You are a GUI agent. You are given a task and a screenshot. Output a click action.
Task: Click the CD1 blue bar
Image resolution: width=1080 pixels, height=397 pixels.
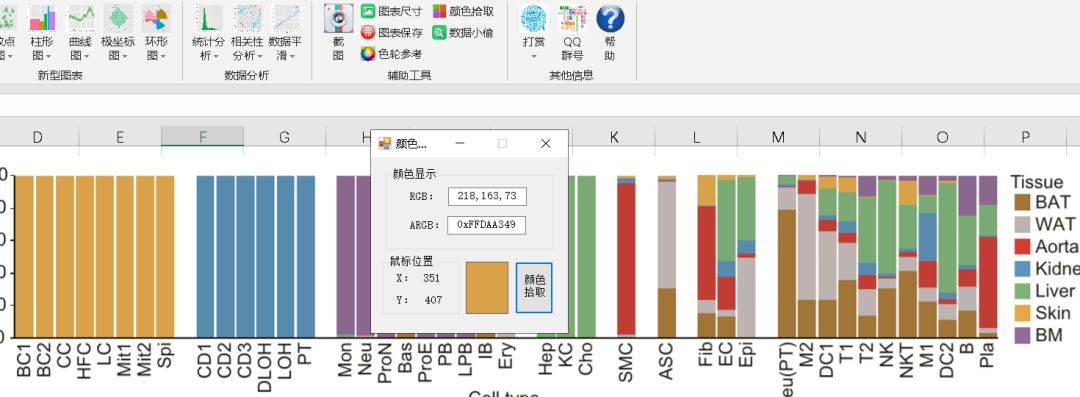pos(205,256)
